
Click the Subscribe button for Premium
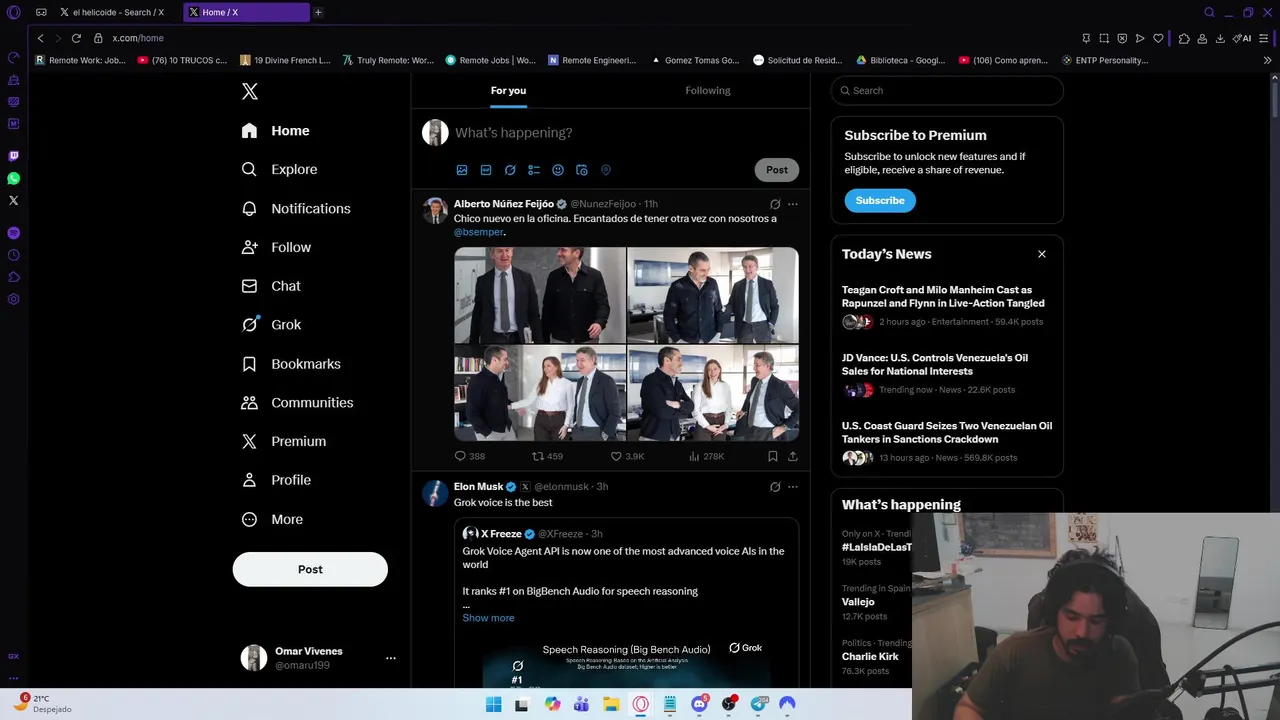(880, 201)
